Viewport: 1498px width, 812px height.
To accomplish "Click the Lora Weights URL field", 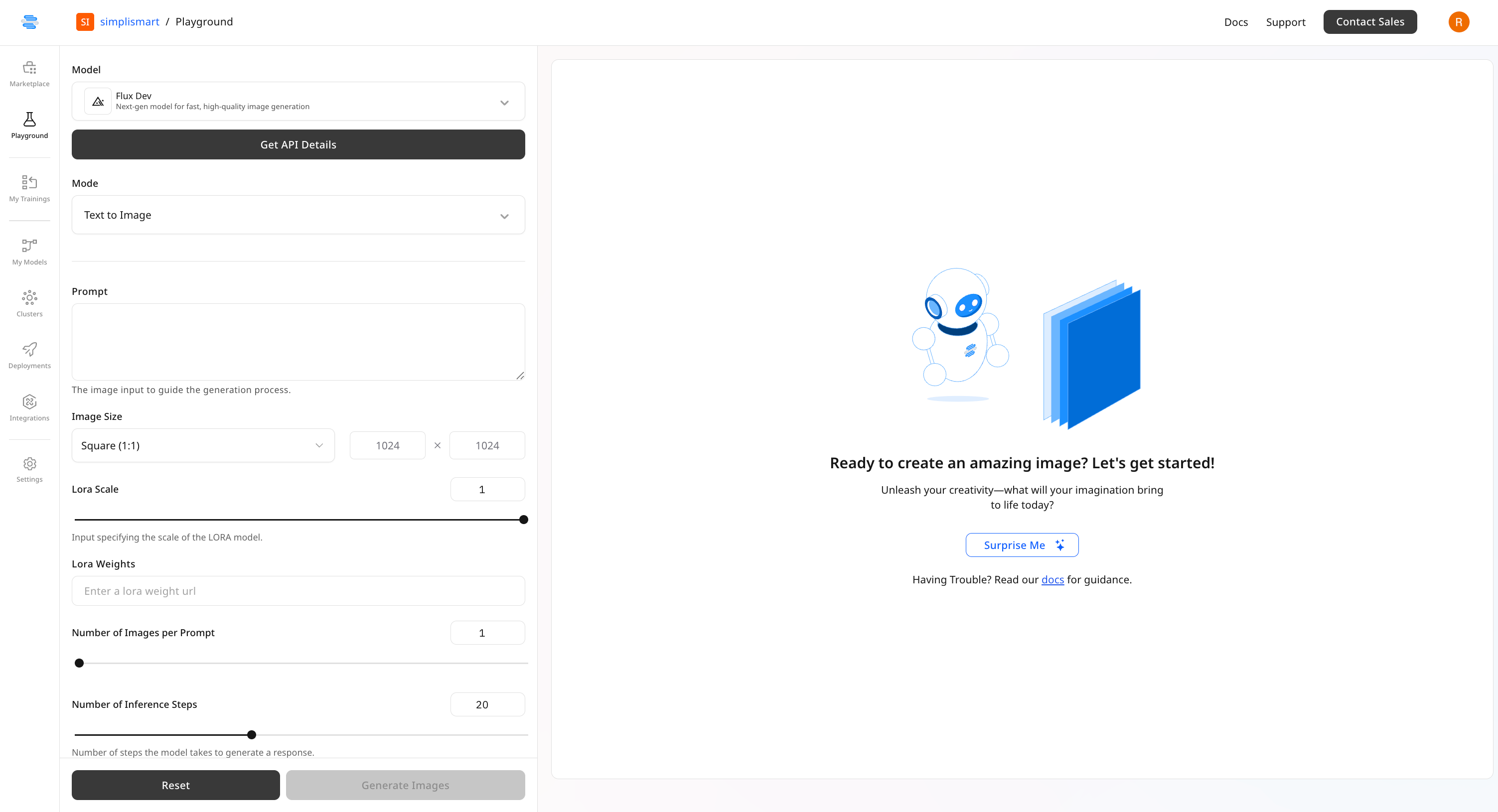I will 298,591.
